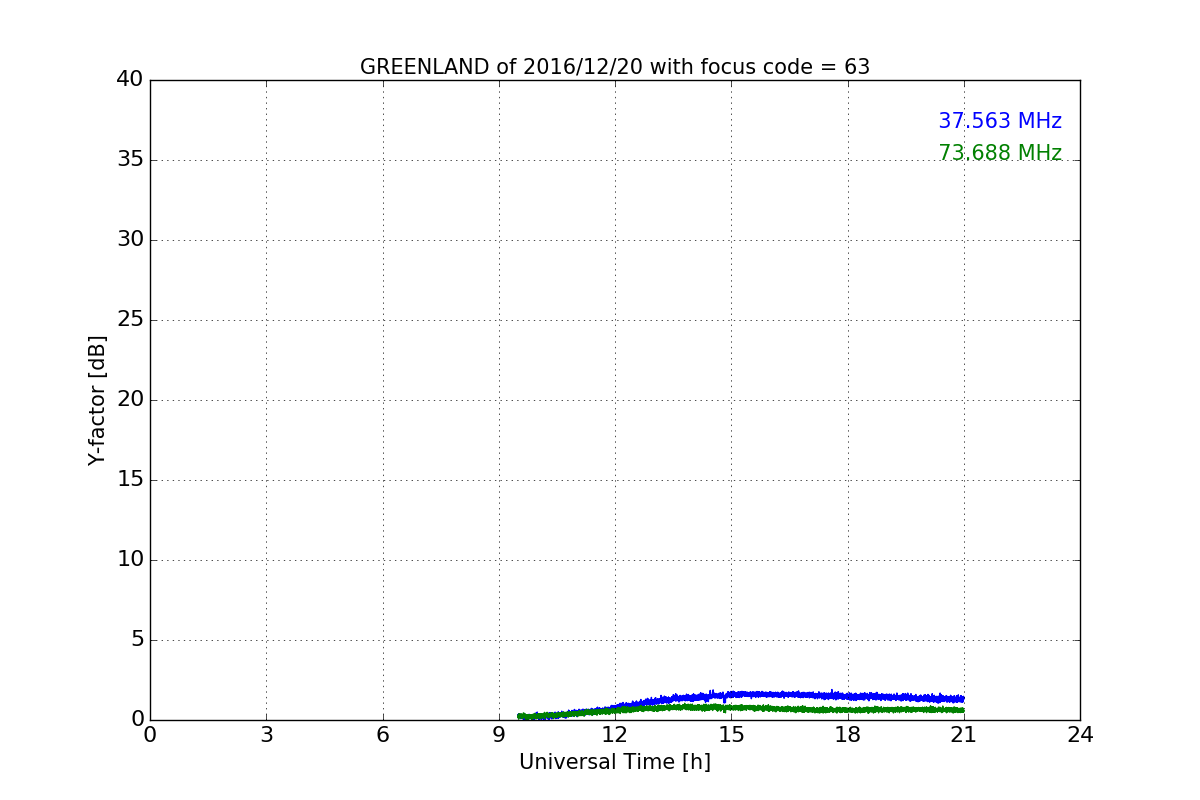Click the y-axis tick label '30'

pyautogui.click(x=130, y=240)
